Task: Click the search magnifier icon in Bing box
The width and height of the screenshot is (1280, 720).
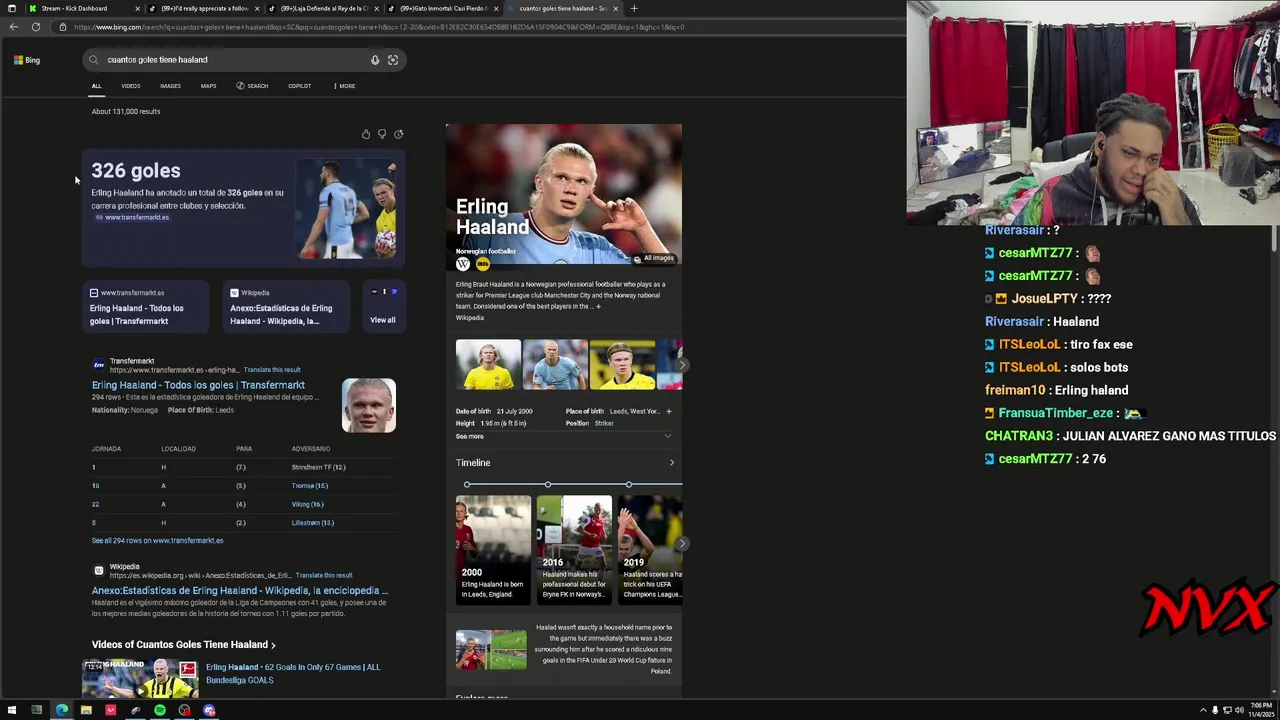Action: point(94,60)
